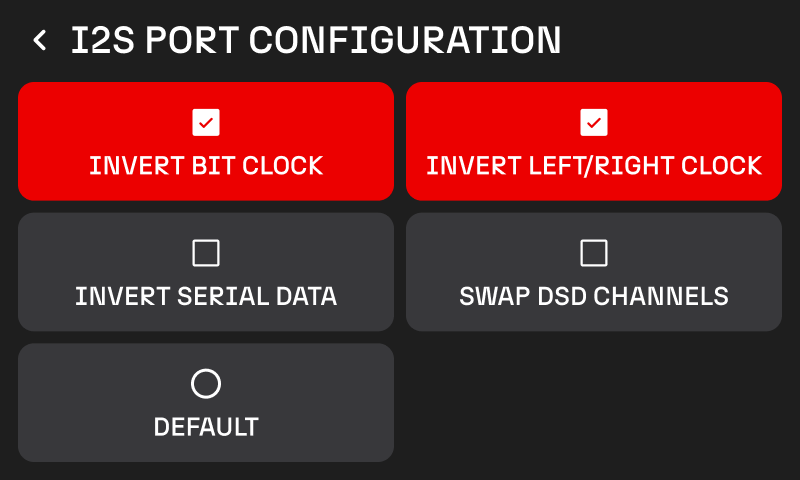The width and height of the screenshot is (800, 480).
Task: Toggle the checked box in the Bit Clock tile
Action: (206, 122)
